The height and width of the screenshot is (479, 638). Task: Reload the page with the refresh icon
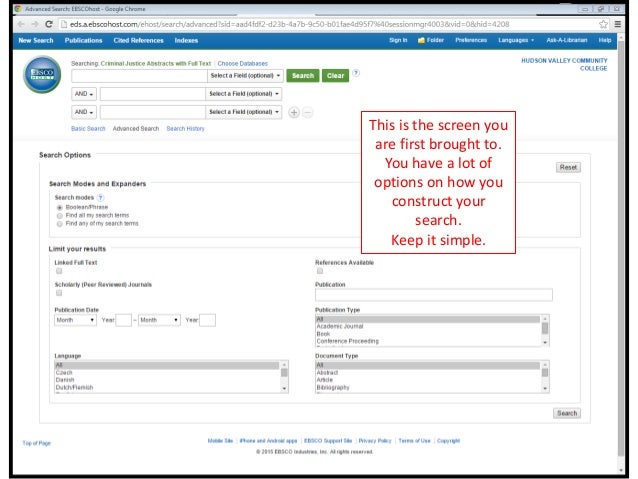click(49, 24)
